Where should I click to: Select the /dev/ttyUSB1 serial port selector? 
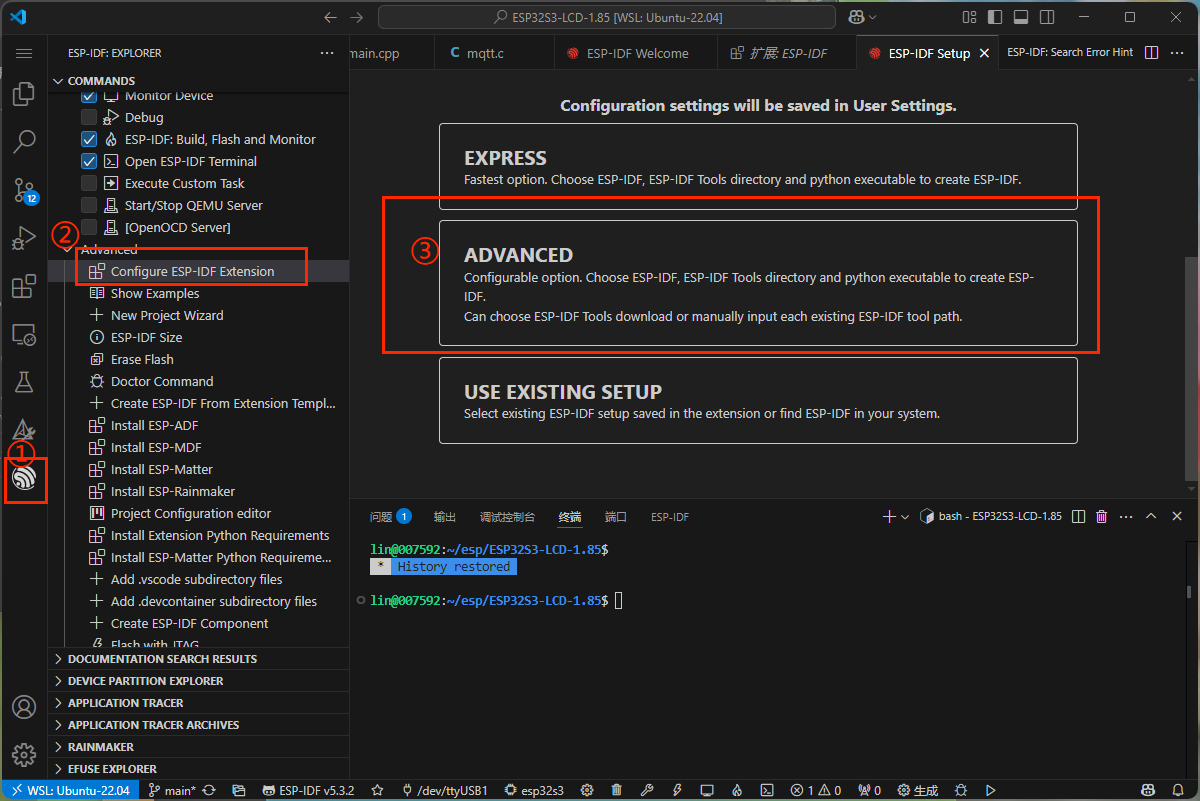point(444,789)
